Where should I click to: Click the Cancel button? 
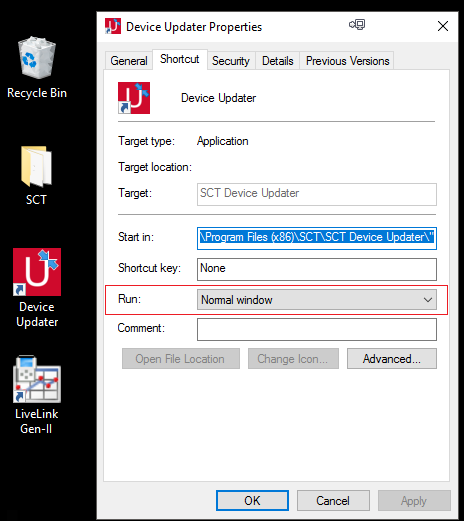(333, 500)
